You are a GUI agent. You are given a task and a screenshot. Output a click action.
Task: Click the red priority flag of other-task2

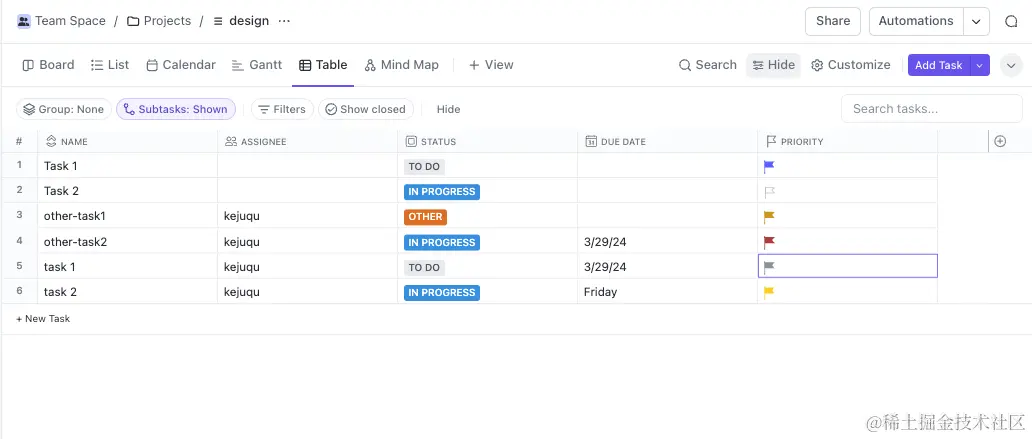pos(769,242)
